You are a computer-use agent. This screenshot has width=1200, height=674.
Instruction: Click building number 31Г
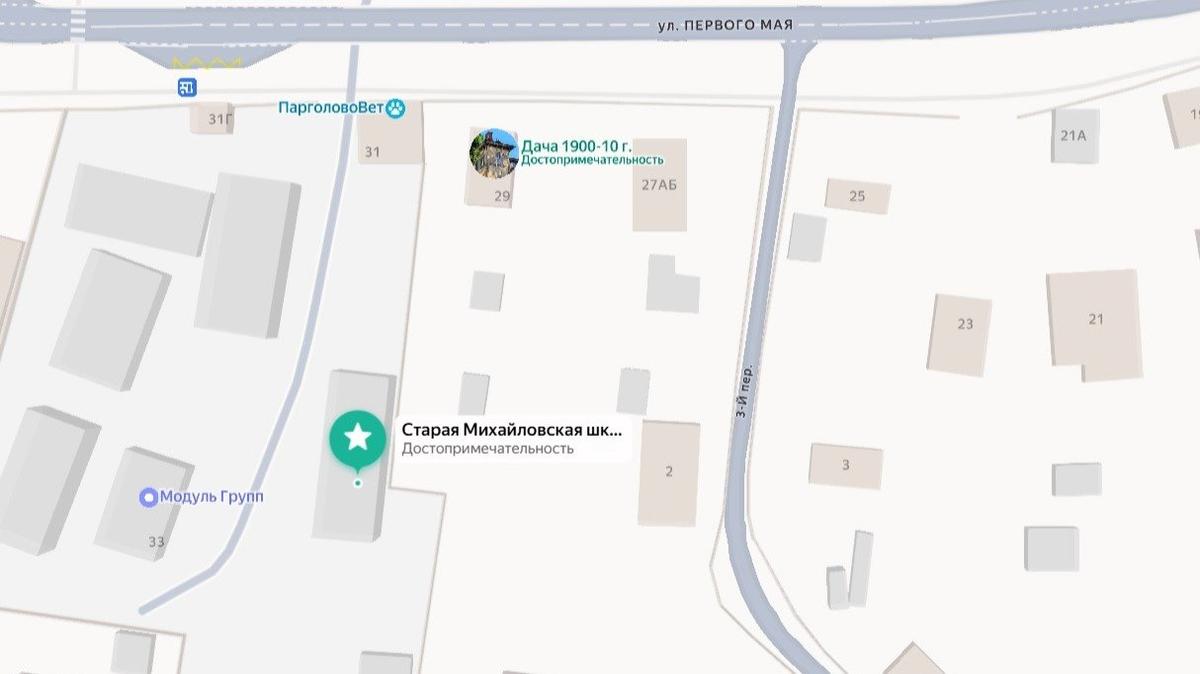pos(219,120)
